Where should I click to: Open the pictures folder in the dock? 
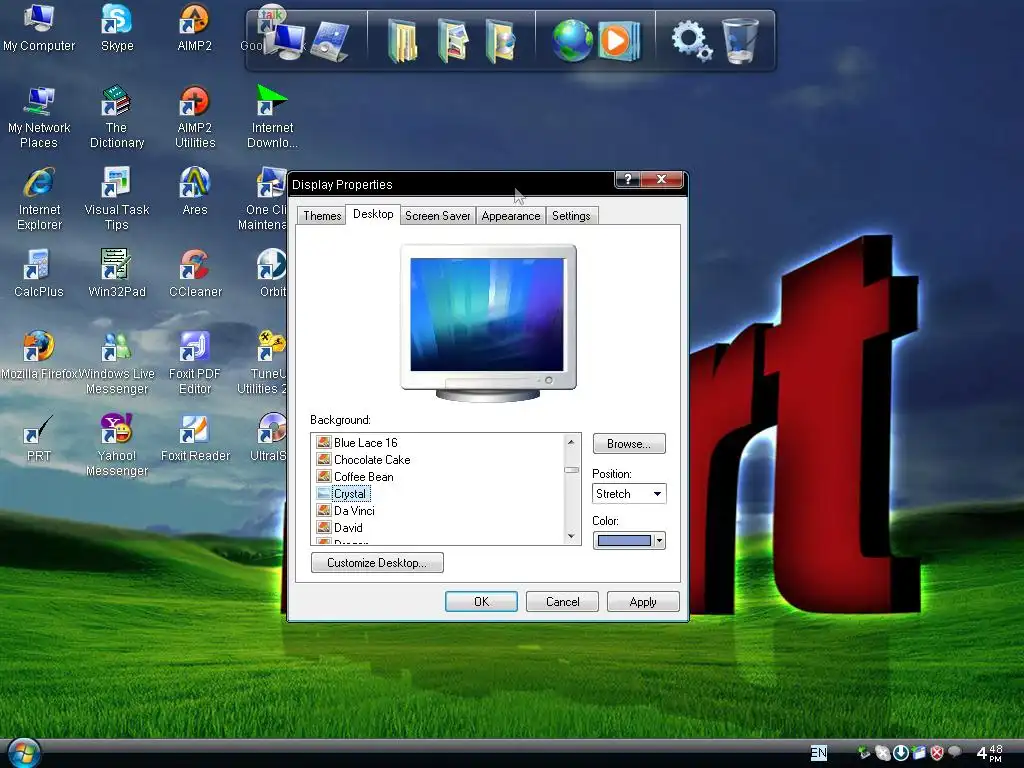coord(453,41)
